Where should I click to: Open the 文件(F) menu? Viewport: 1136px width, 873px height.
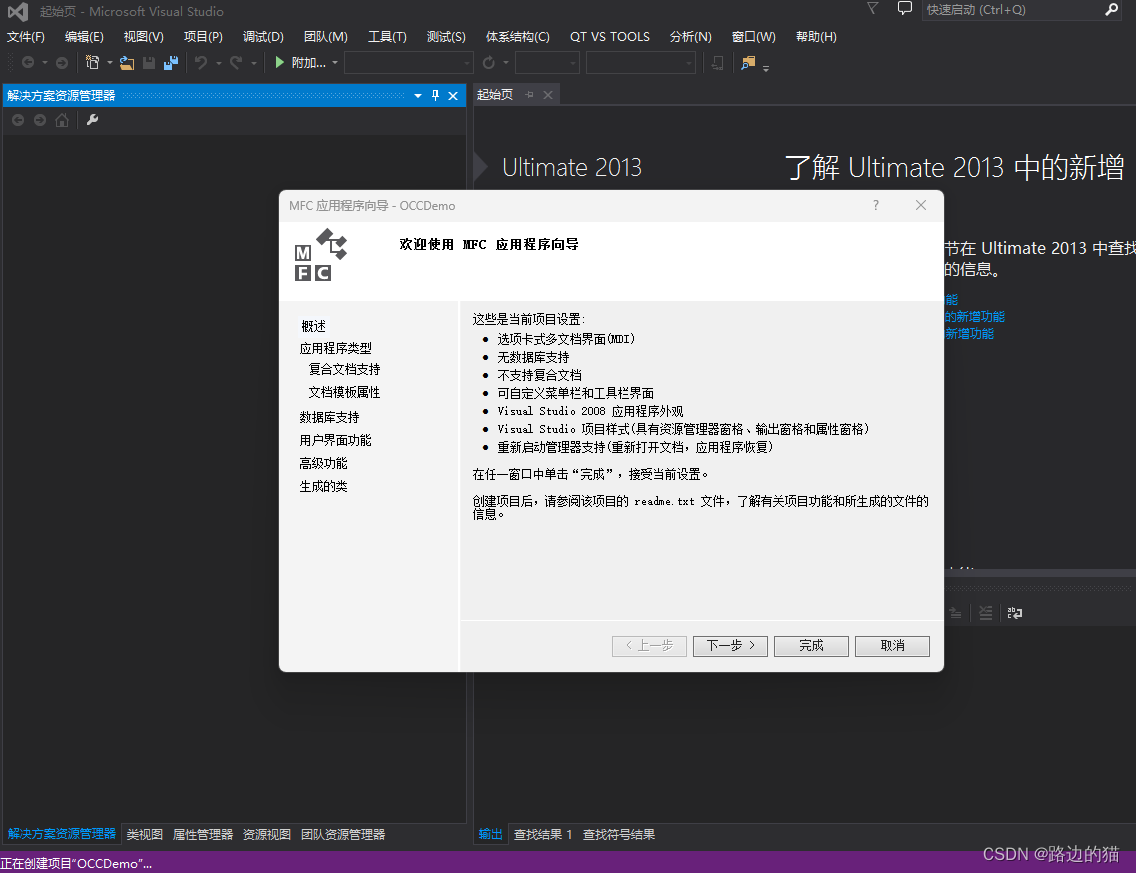tap(26, 37)
